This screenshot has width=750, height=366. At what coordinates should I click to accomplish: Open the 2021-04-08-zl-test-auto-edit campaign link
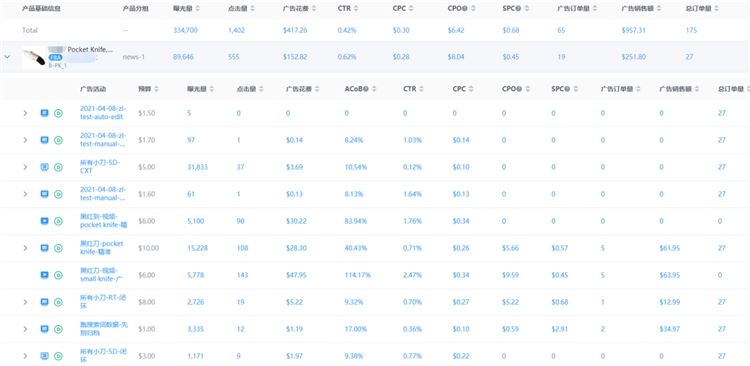click(102, 113)
